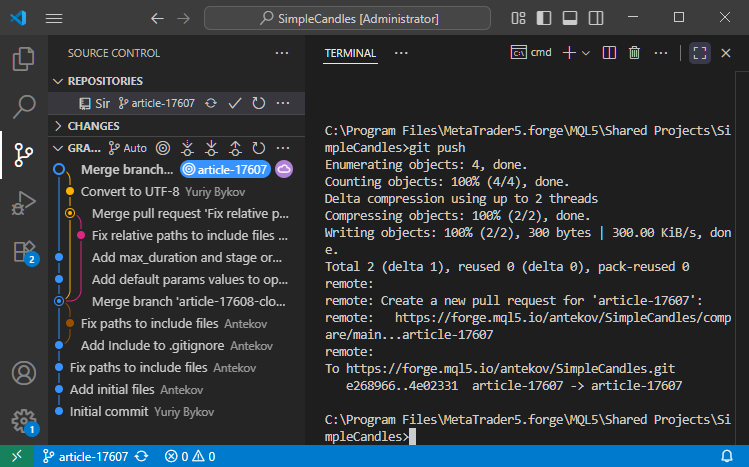Click the article-17607 branch badge in graph
The width and height of the screenshot is (749, 467).
pyautogui.click(x=225, y=170)
